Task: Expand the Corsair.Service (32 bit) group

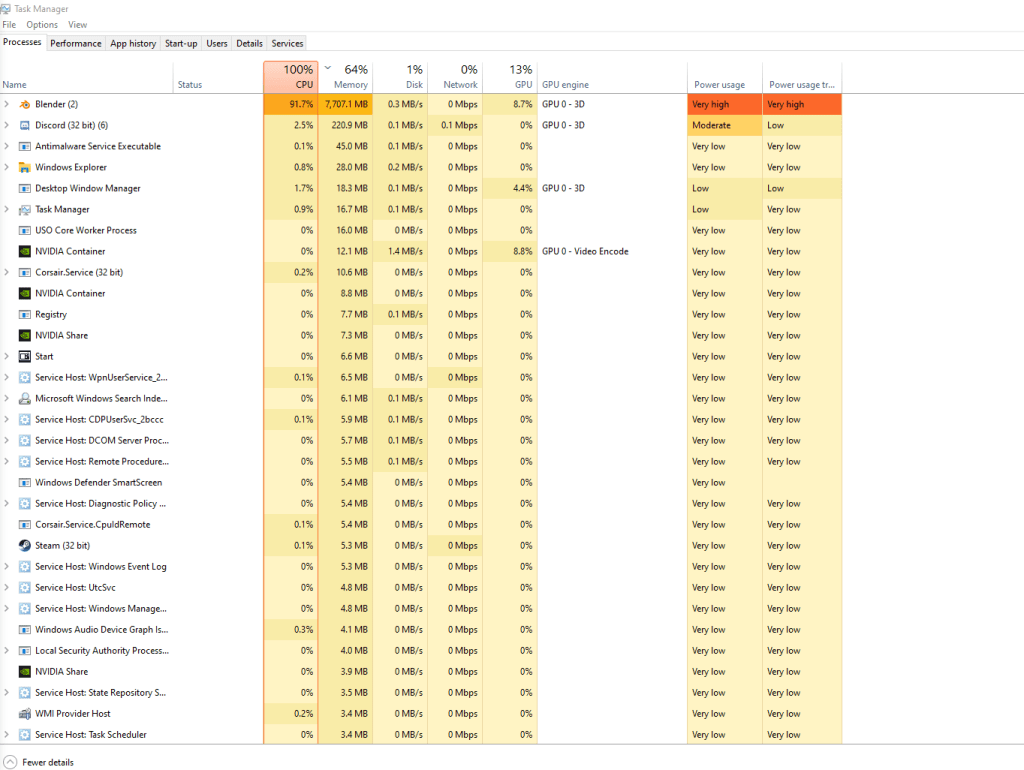Action: coord(7,272)
